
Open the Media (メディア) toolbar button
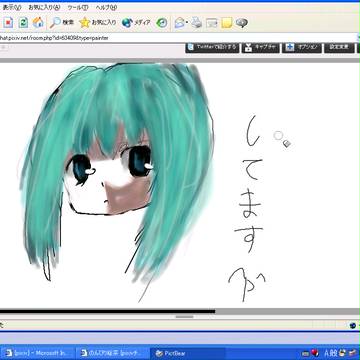pos(136,22)
